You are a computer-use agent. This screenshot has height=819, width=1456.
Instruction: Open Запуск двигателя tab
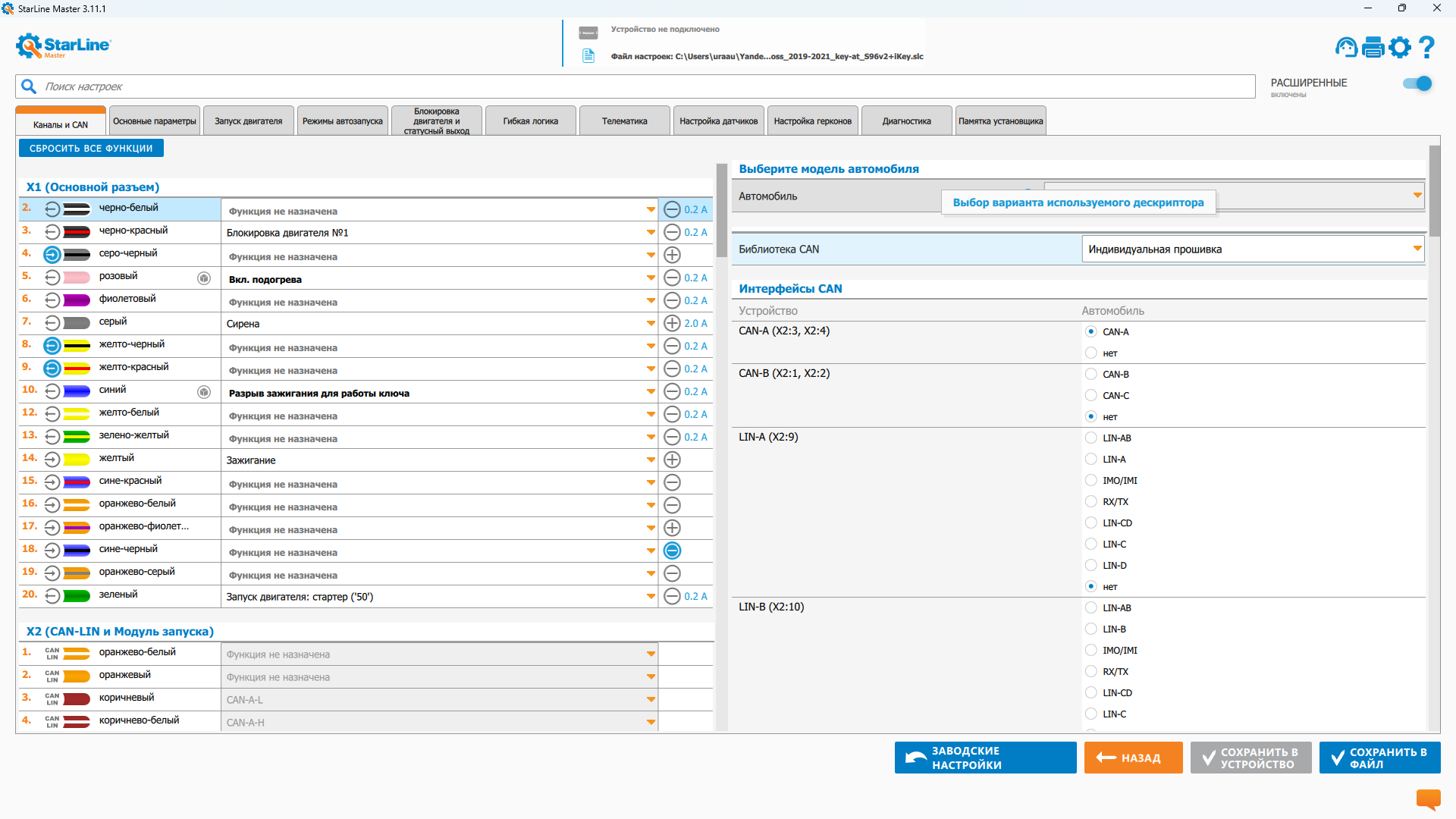pos(248,121)
